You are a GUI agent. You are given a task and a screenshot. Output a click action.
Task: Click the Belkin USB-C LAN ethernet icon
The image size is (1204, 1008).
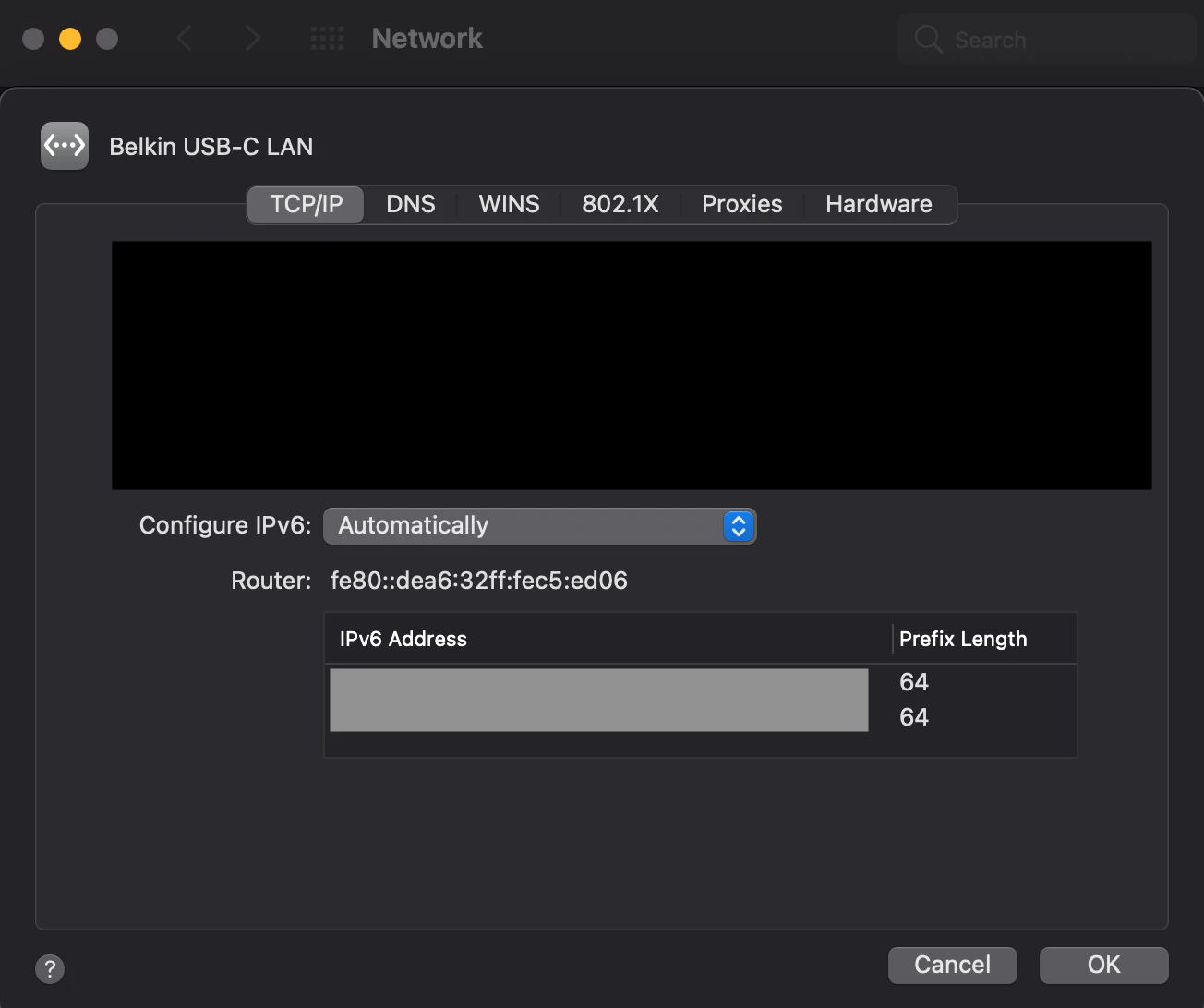point(65,146)
